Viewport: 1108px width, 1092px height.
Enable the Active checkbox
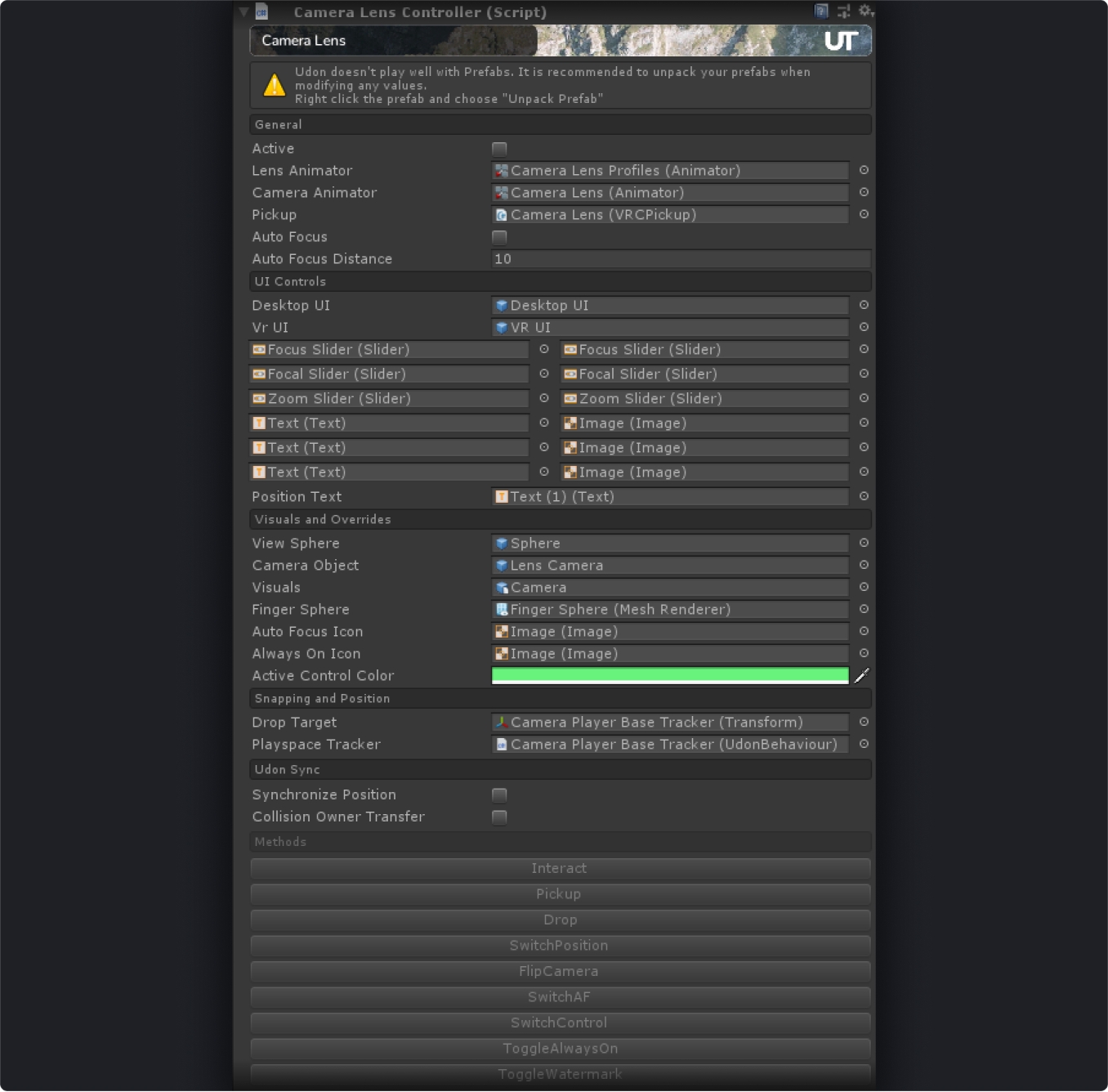tap(499, 149)
